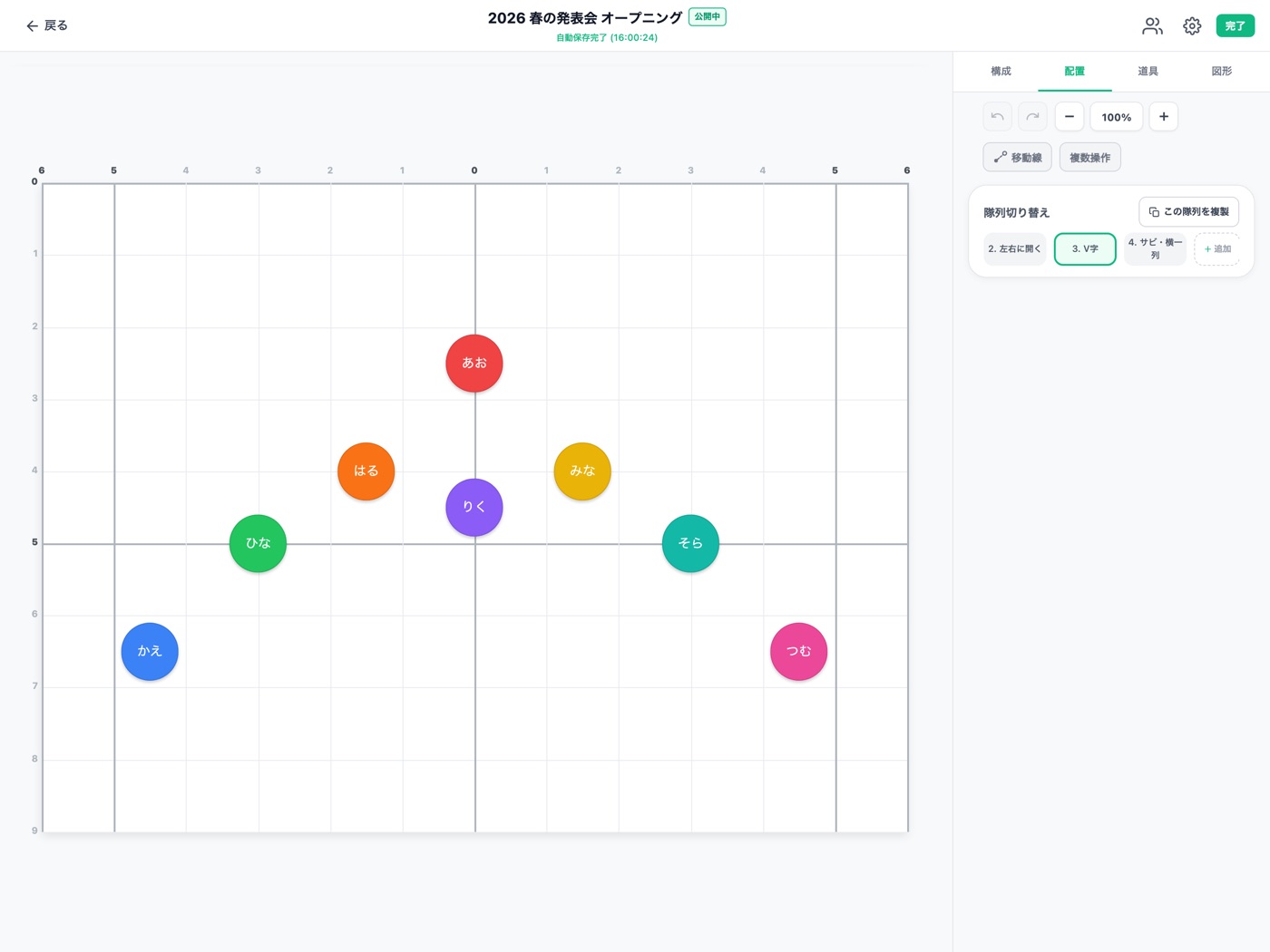Switch to the 構成 tab

[1001, 72]
